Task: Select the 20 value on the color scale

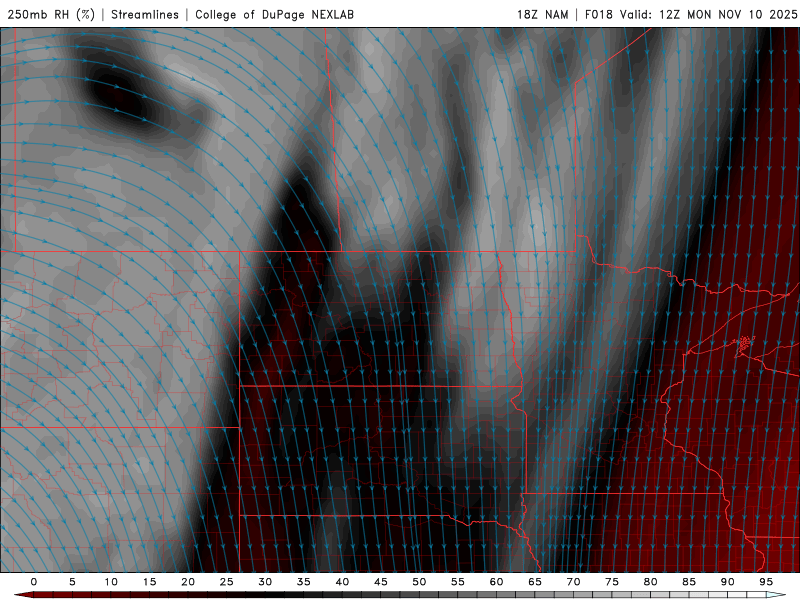Action: click(x=188, y=582)
